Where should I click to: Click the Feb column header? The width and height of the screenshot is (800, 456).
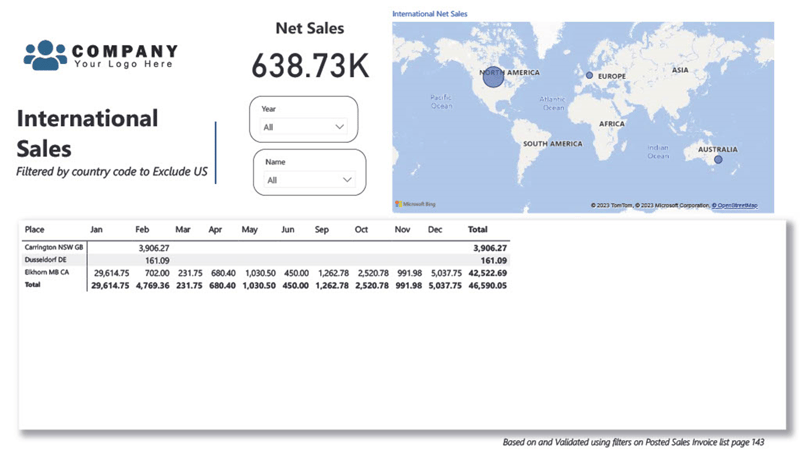coord(142,229)
